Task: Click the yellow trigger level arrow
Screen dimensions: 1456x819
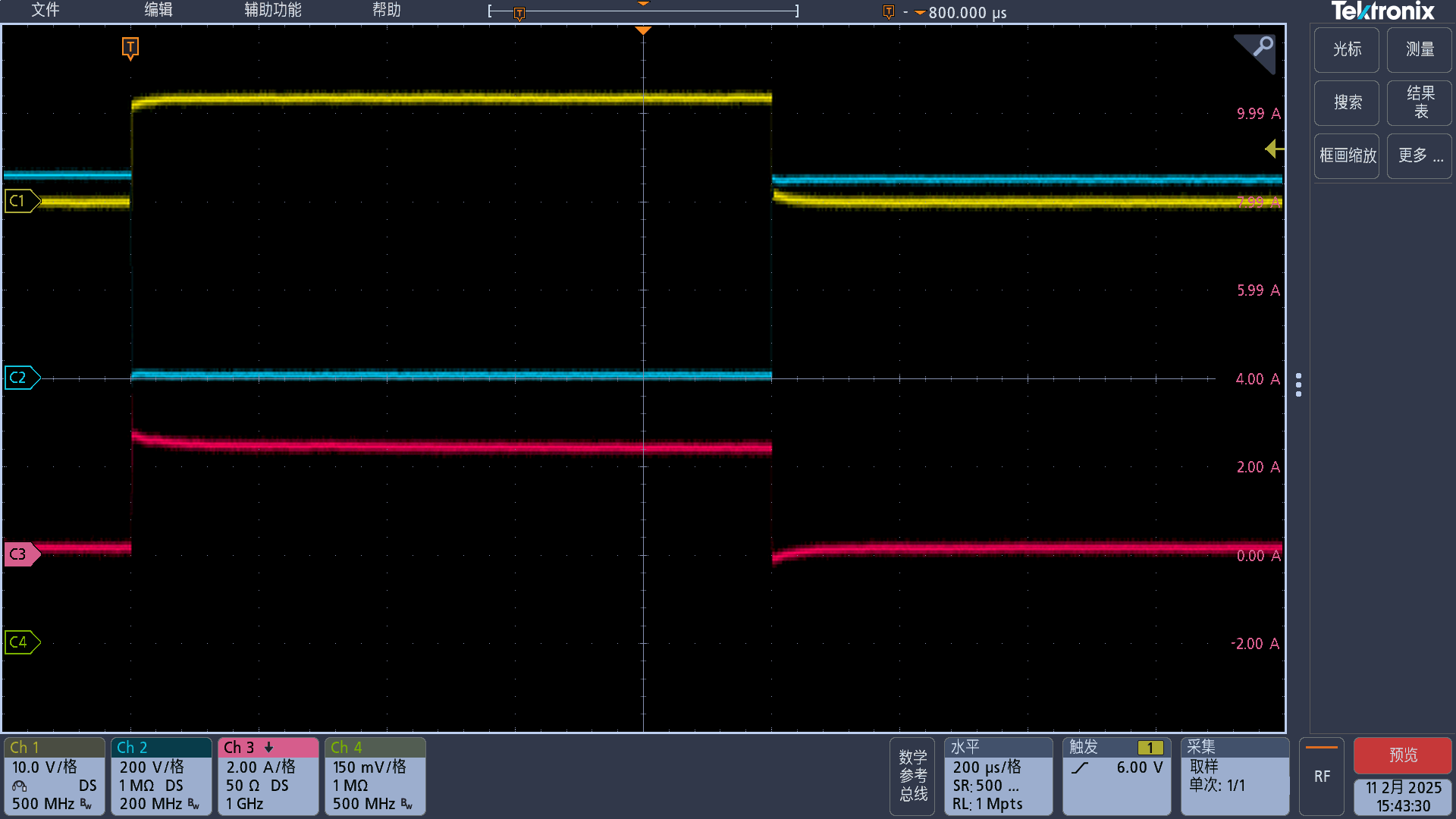Action: [1274, 149]
